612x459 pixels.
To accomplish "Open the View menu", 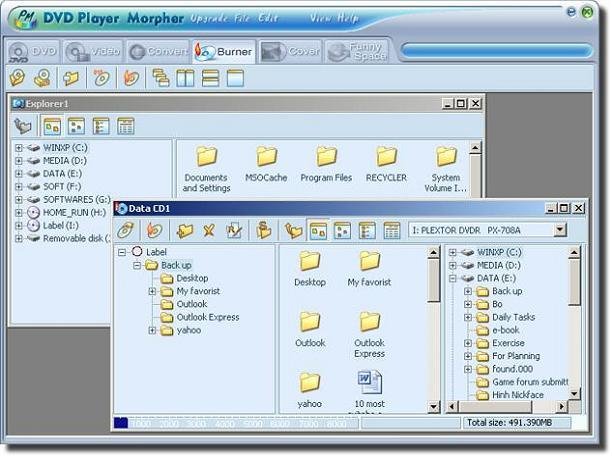I will coord(320,18).
